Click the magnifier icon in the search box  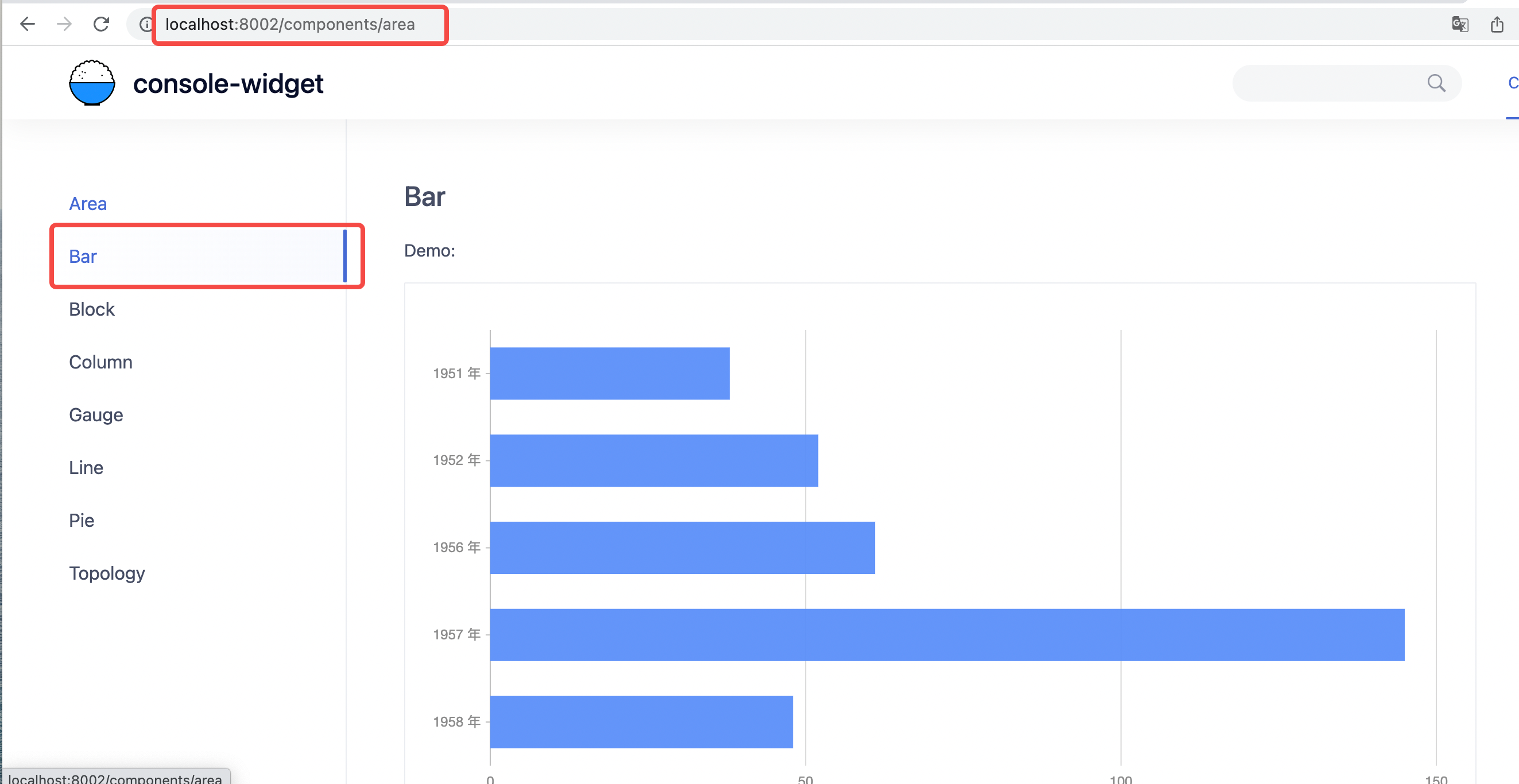point(1437,83)
